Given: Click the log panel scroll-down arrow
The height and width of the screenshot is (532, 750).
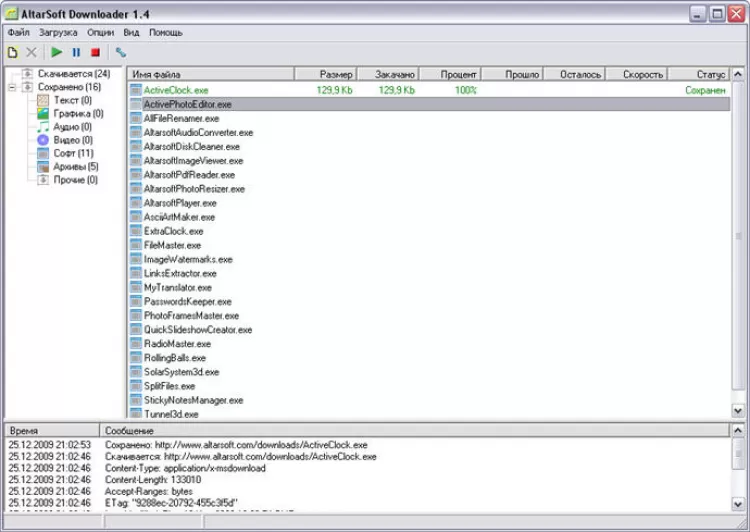Looking at the screenshot, I should click(738, 504).
